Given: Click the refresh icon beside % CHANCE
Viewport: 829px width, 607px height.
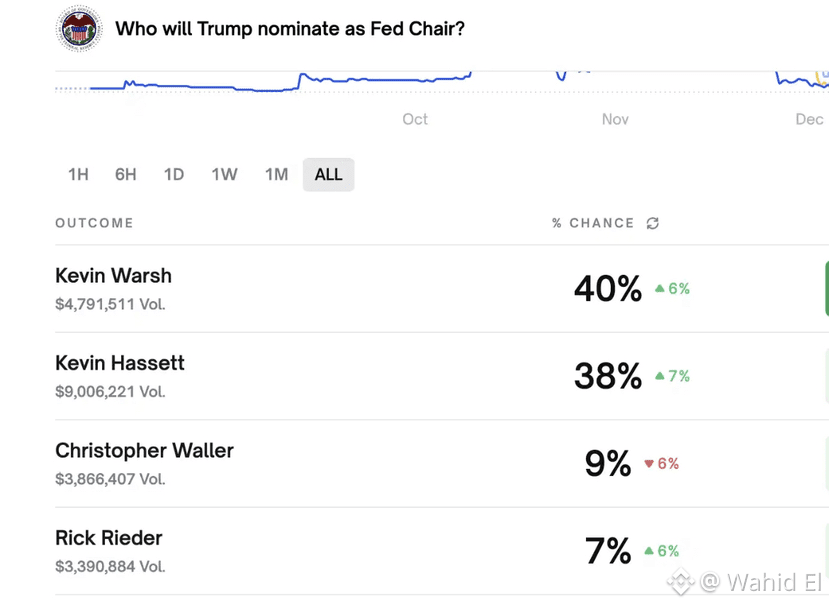Looking at the screenshot, I should click(x=653, y=223).
